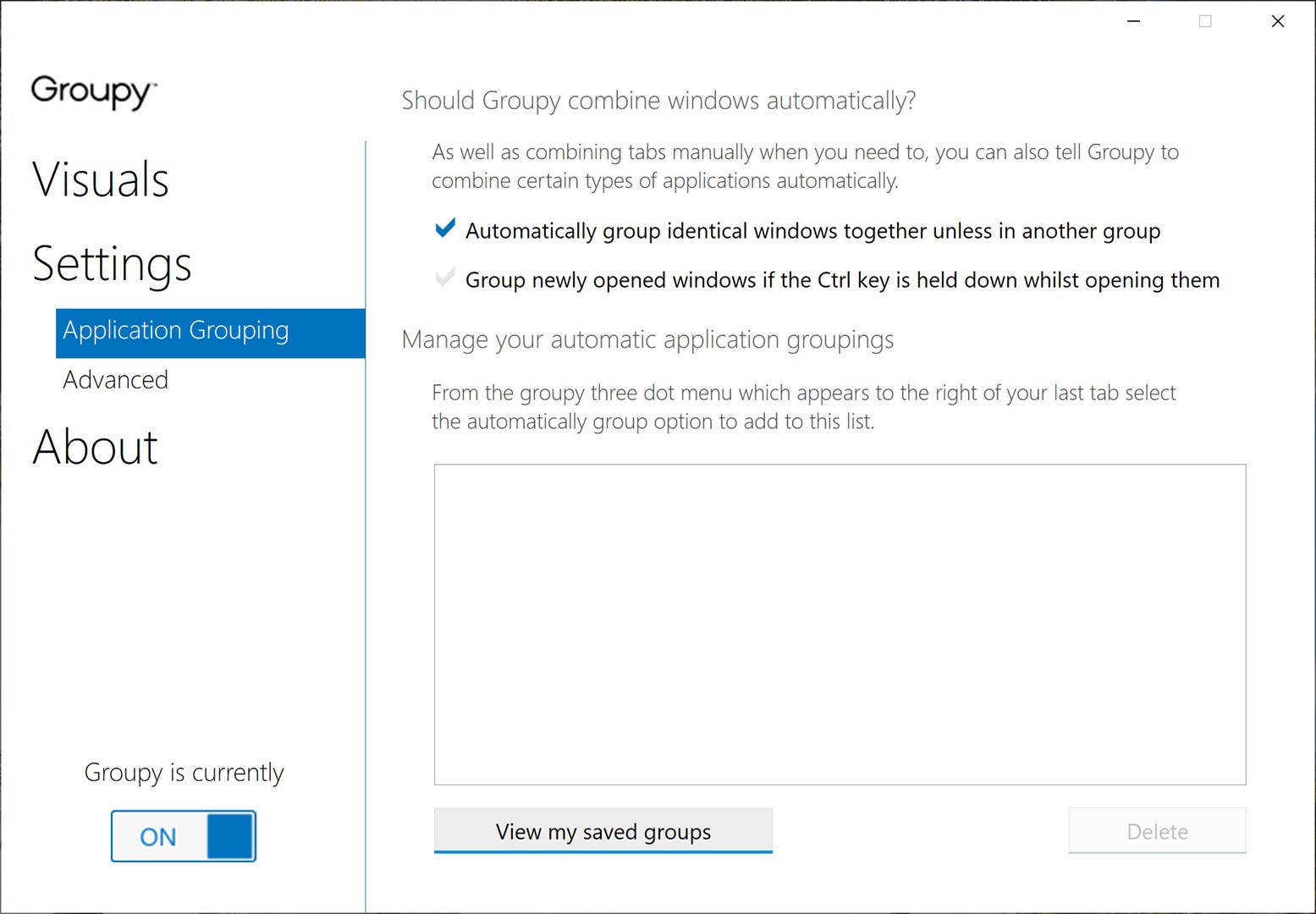Open the Visuals section
Image resolution: width=1316 pixels, height=914 pixels.
(101, 179)
